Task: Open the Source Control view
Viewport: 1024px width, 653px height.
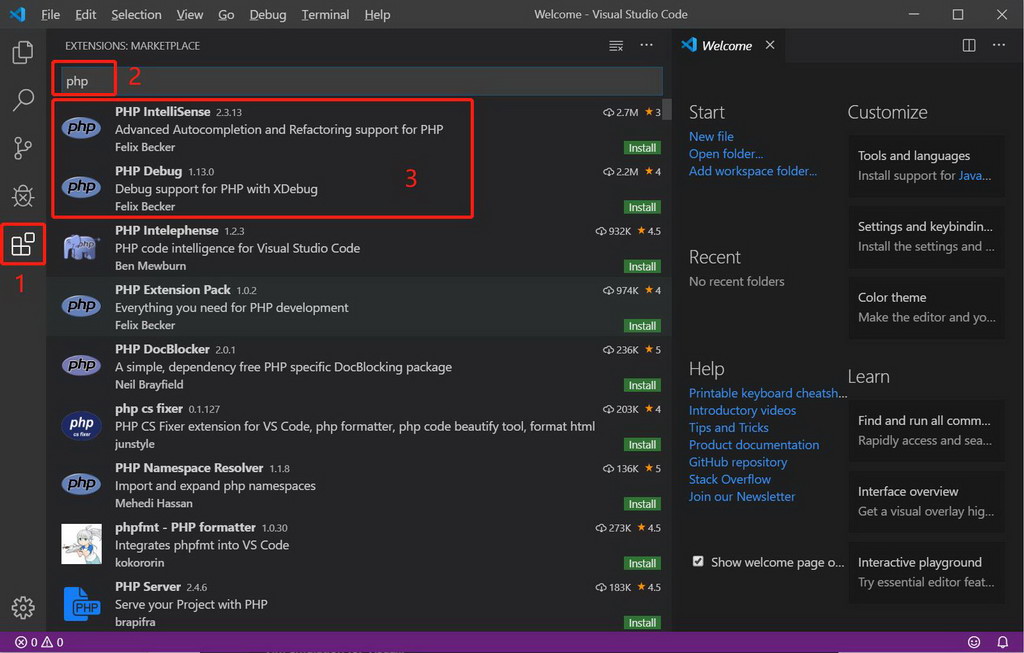Action: point(23,148)
